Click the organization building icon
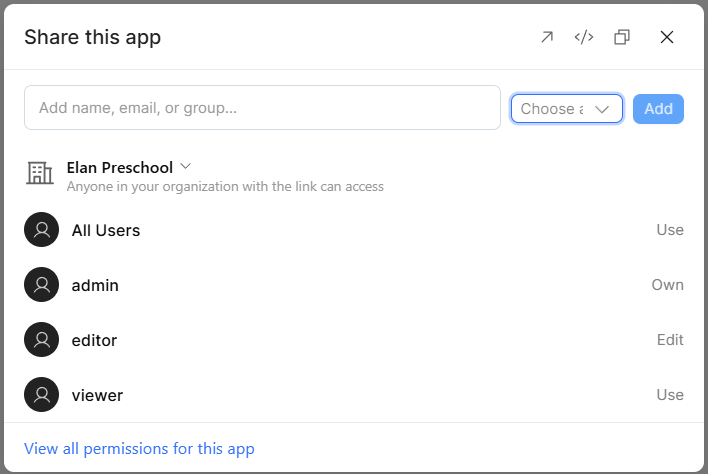Screen dimensions: 708x474 [x=40, y=173]
